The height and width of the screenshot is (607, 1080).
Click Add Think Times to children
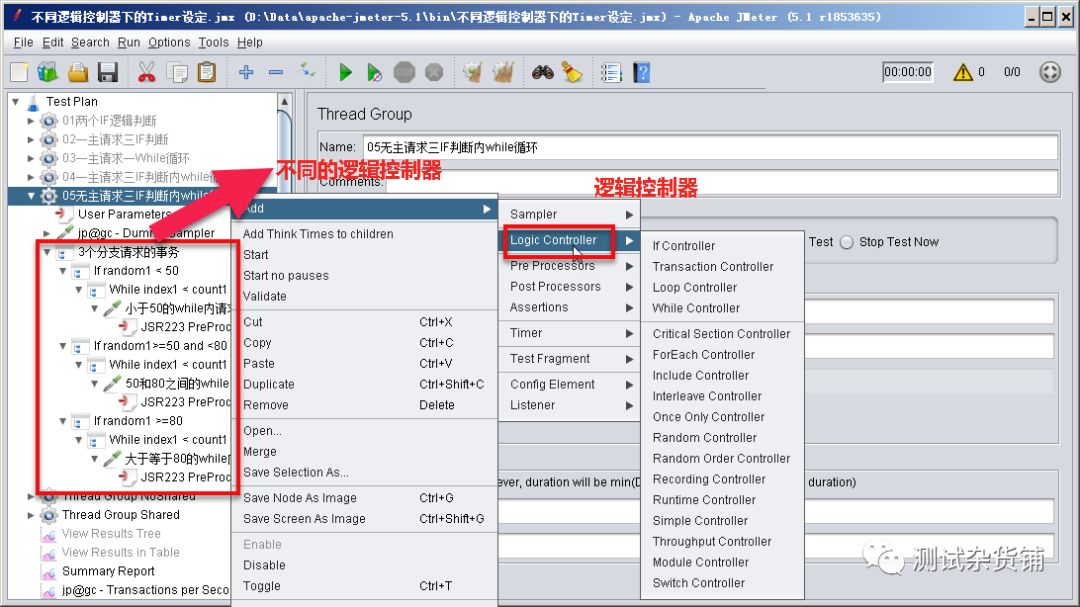[x=364, y=234]
